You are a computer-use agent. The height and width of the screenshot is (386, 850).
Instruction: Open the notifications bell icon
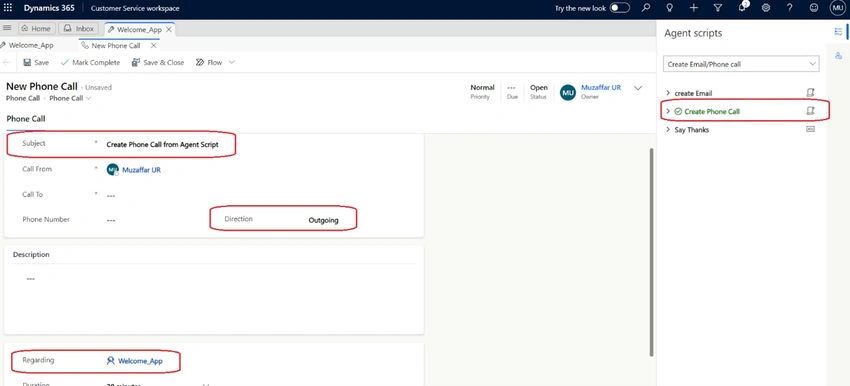742,8
